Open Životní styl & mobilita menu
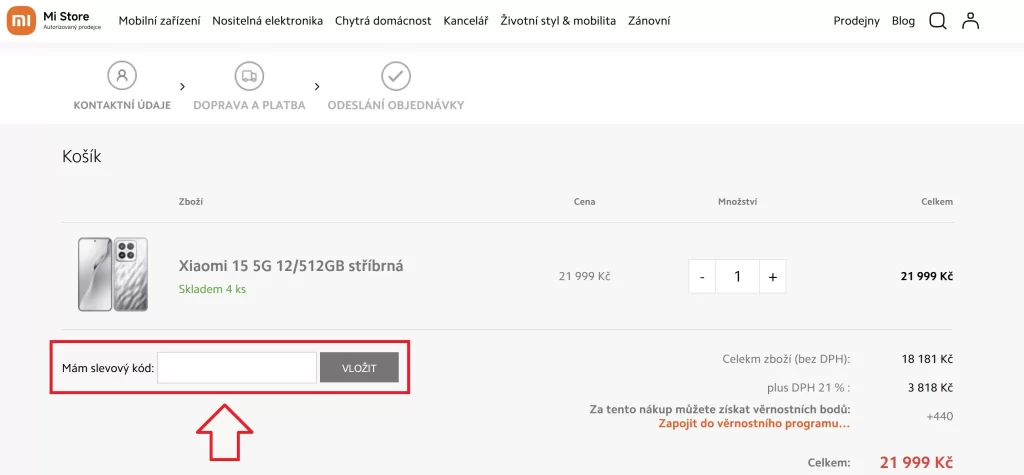The width and height of the screenshot is (1024, 475). [x=558, y=21]
